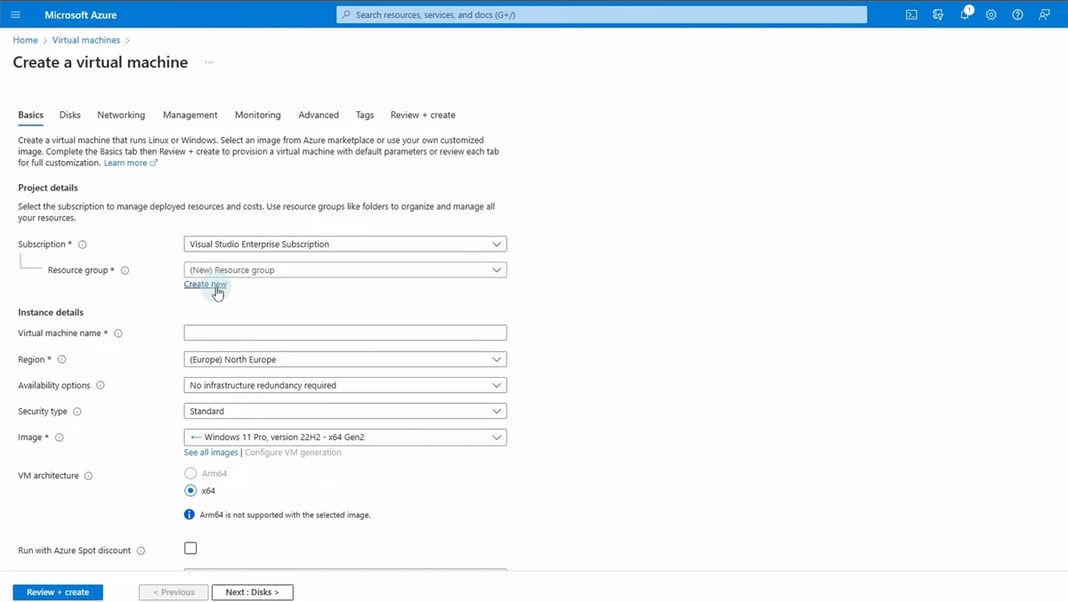Check Run with Azure Spot discount
The width and height of the screenshot is (1068, 602).
(x=190, y=548)
